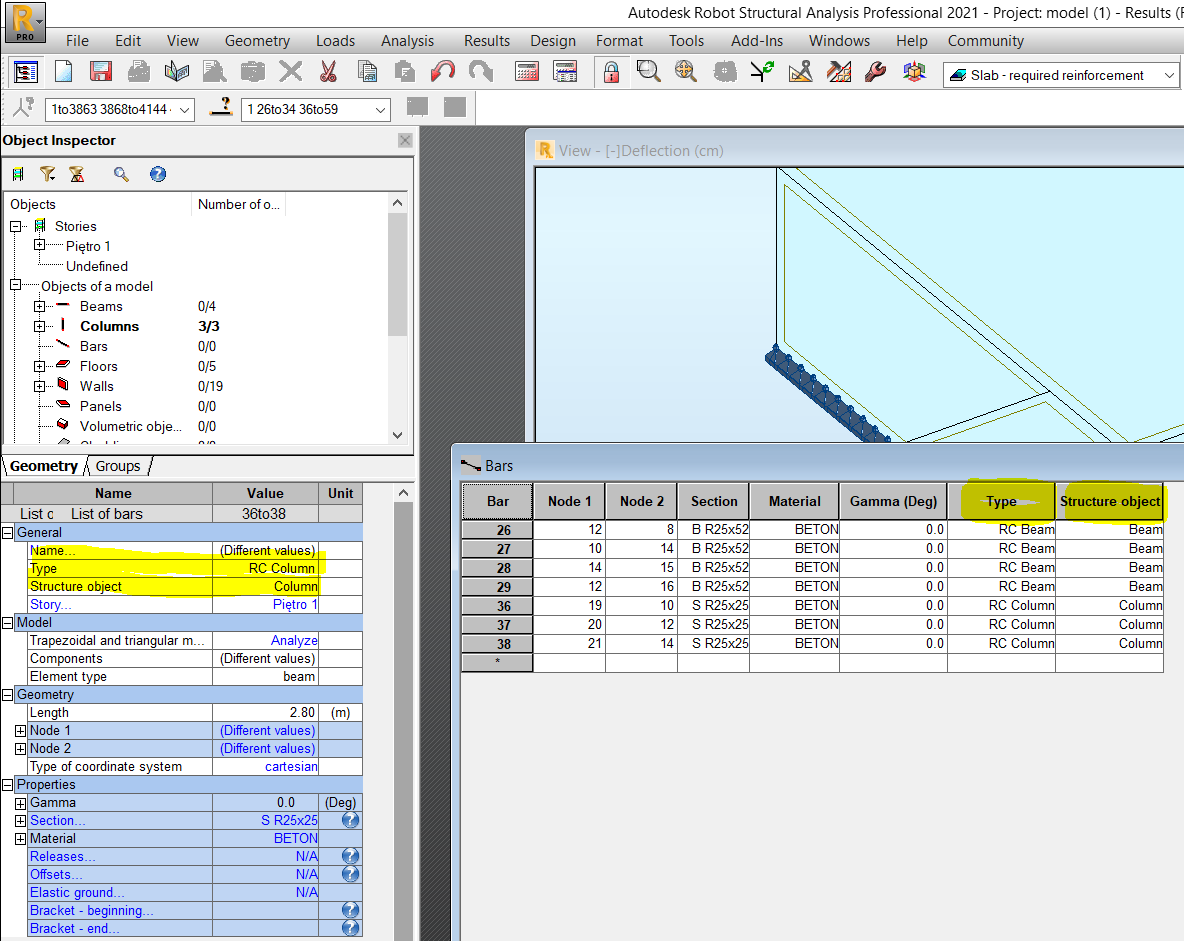1184x941 pixels.
Task: Open the filter funnel in Object Inspector
Action: [x=46, y=174]
